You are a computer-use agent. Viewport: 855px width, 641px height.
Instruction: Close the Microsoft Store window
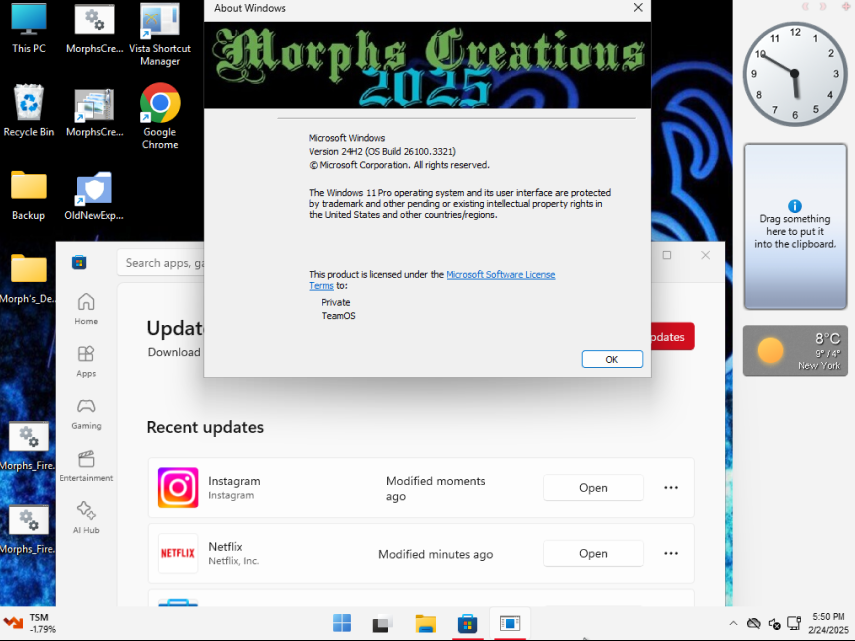705,255
